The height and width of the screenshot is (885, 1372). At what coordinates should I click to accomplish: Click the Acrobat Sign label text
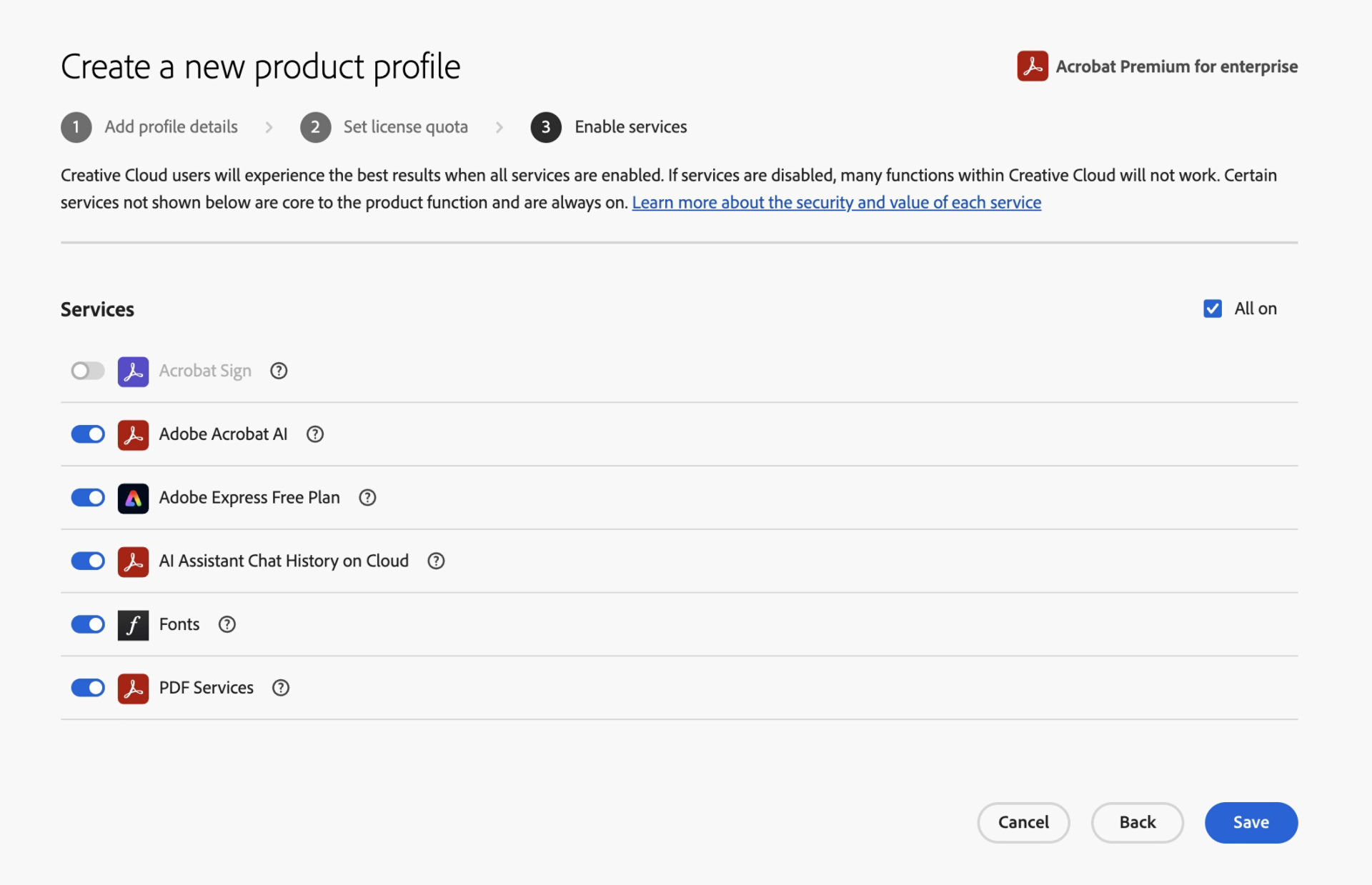coord(205,371)
